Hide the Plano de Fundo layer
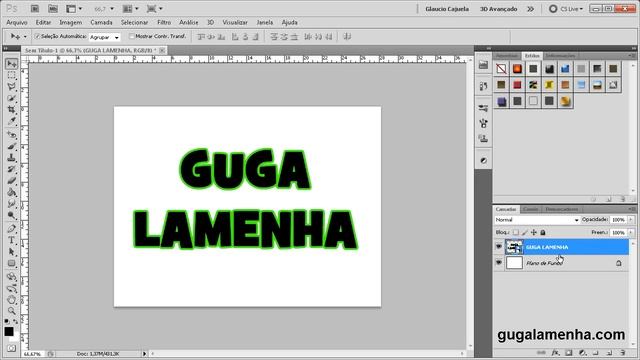Viewport: 640px width, 360px height. click(x=499, y=263)
